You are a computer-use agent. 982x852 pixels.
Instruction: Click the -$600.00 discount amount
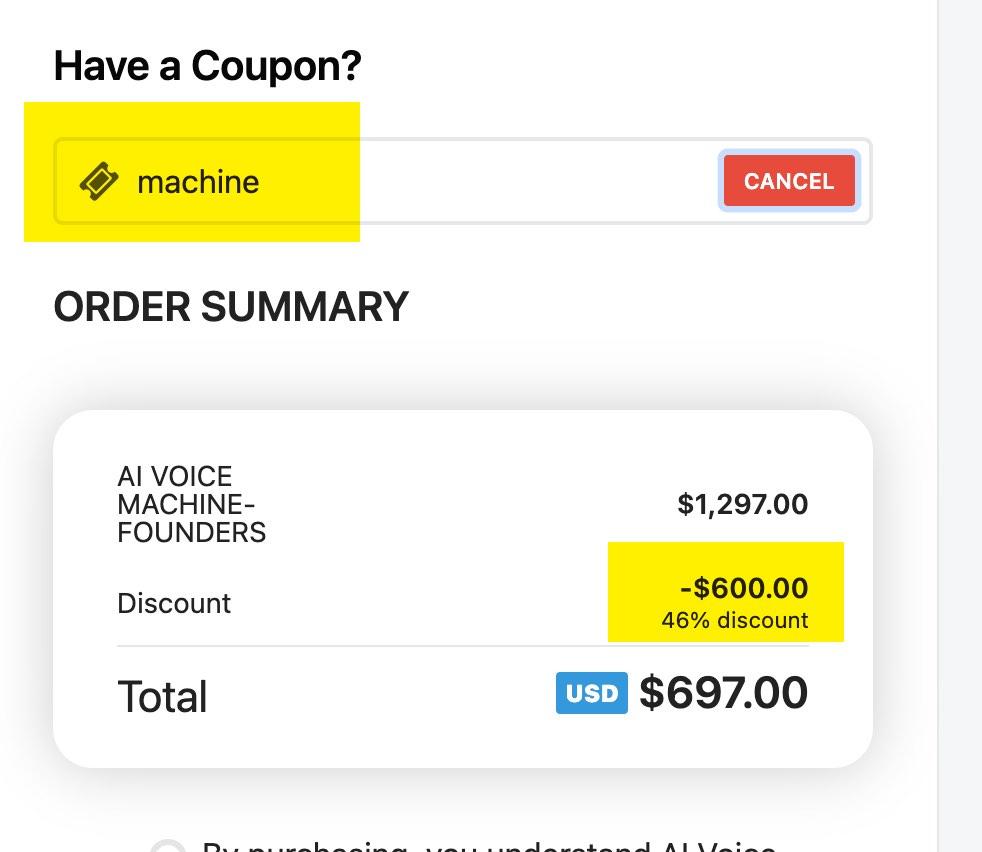(744, 588)
